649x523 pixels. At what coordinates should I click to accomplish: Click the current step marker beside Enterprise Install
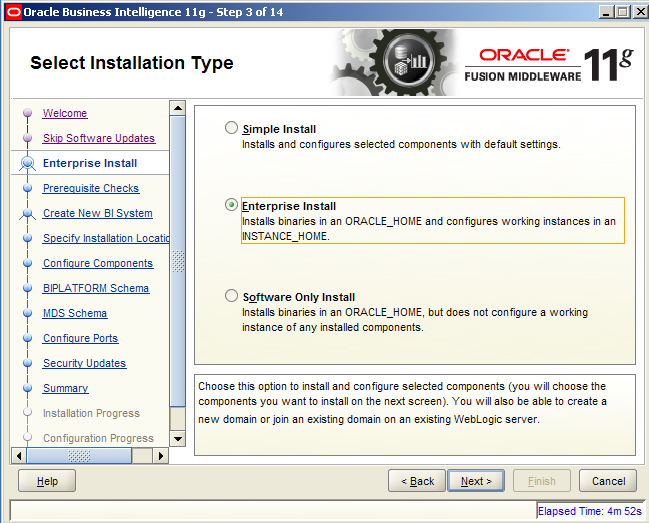(x=28, y=163)
